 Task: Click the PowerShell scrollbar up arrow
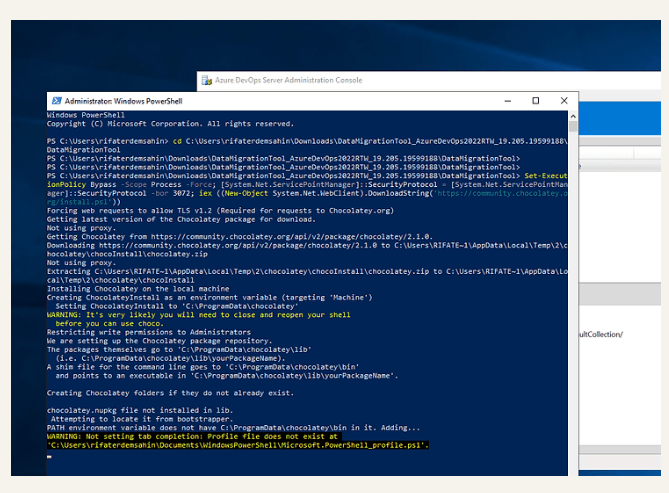(573, 116)
